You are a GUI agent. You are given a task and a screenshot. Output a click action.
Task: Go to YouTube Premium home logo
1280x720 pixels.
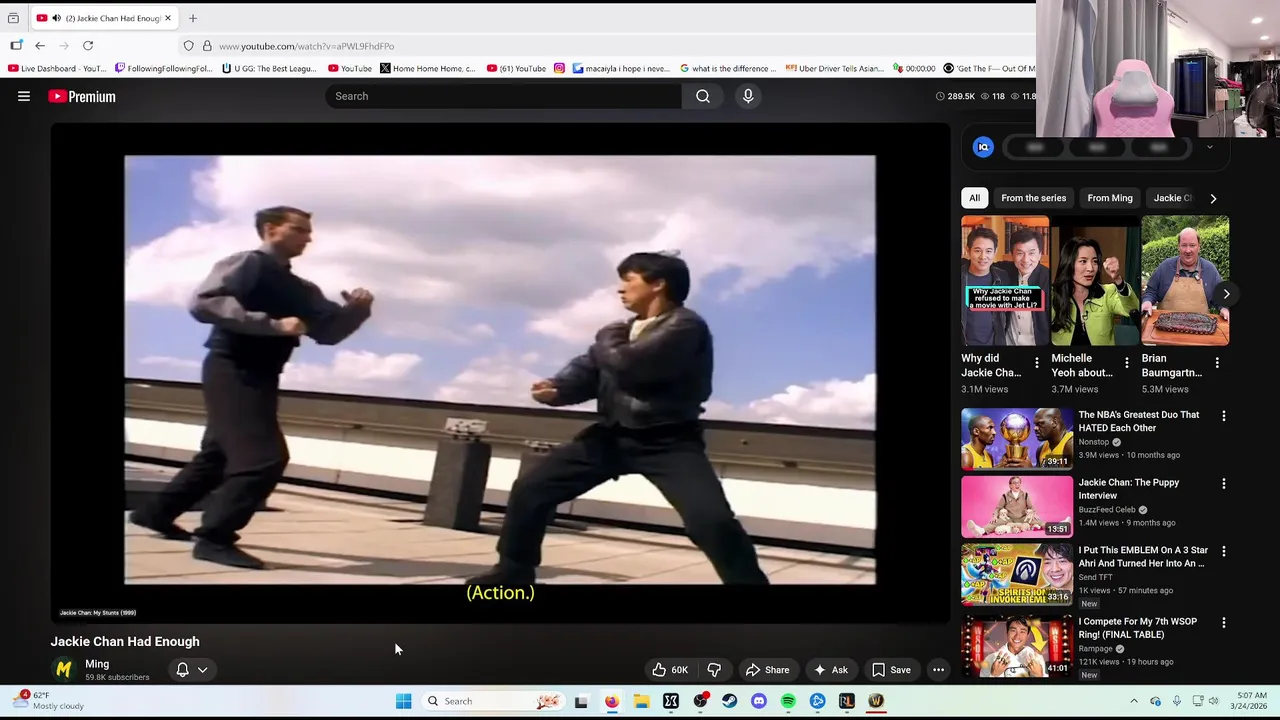[x=82, y=96]
